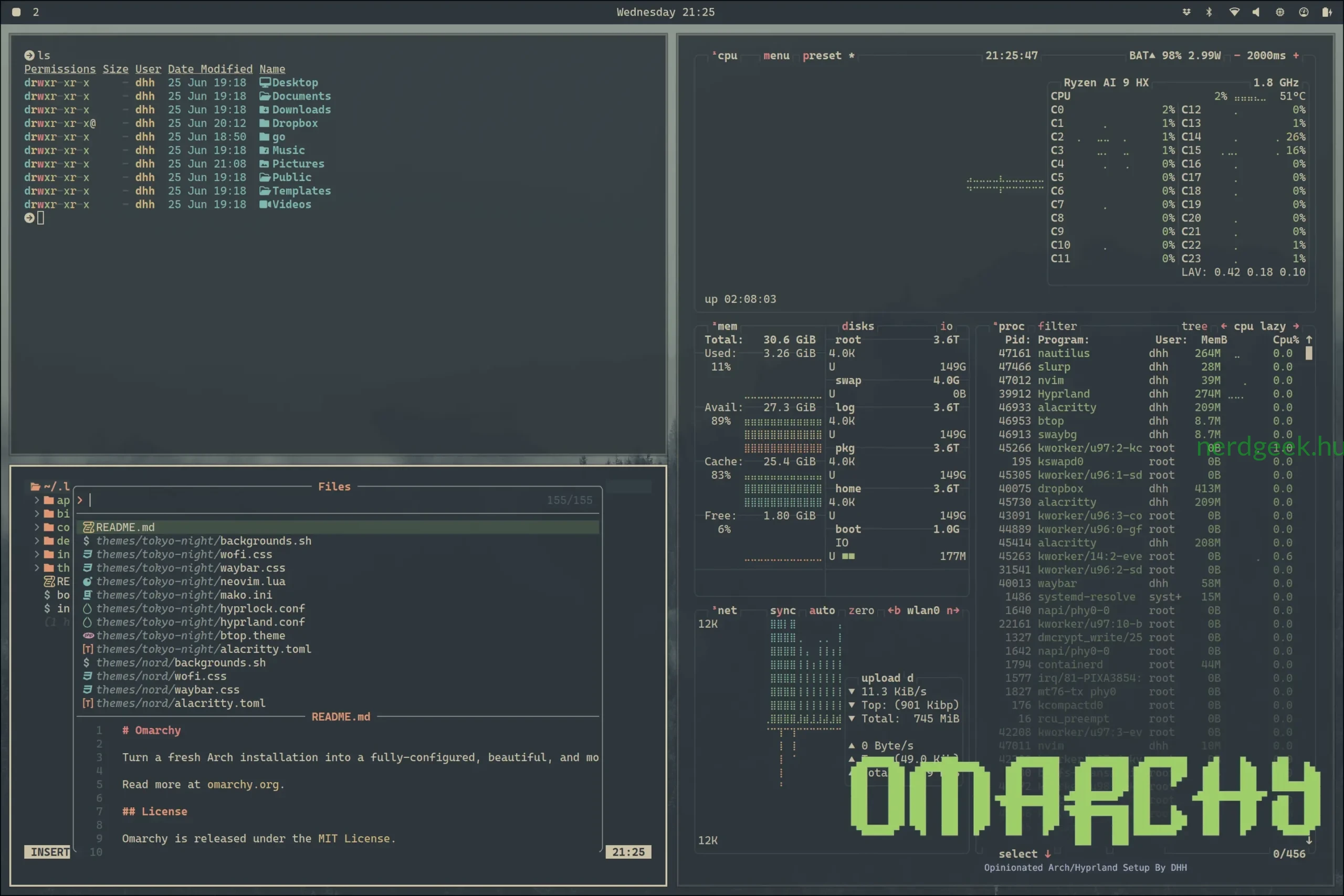Select README.md in the Files picker
Image resolution: width=1344 pixels, height=896 pixels.
click(338, 528)
